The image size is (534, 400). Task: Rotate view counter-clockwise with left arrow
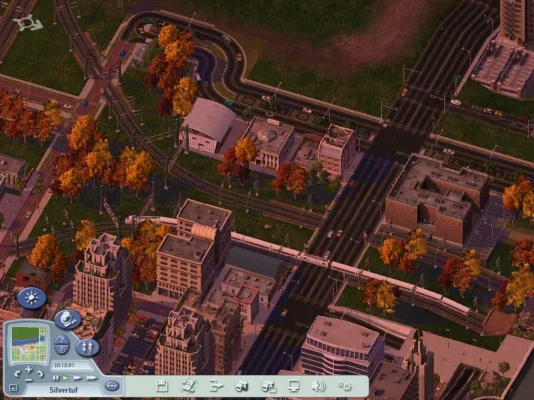[x=17, y=374]
